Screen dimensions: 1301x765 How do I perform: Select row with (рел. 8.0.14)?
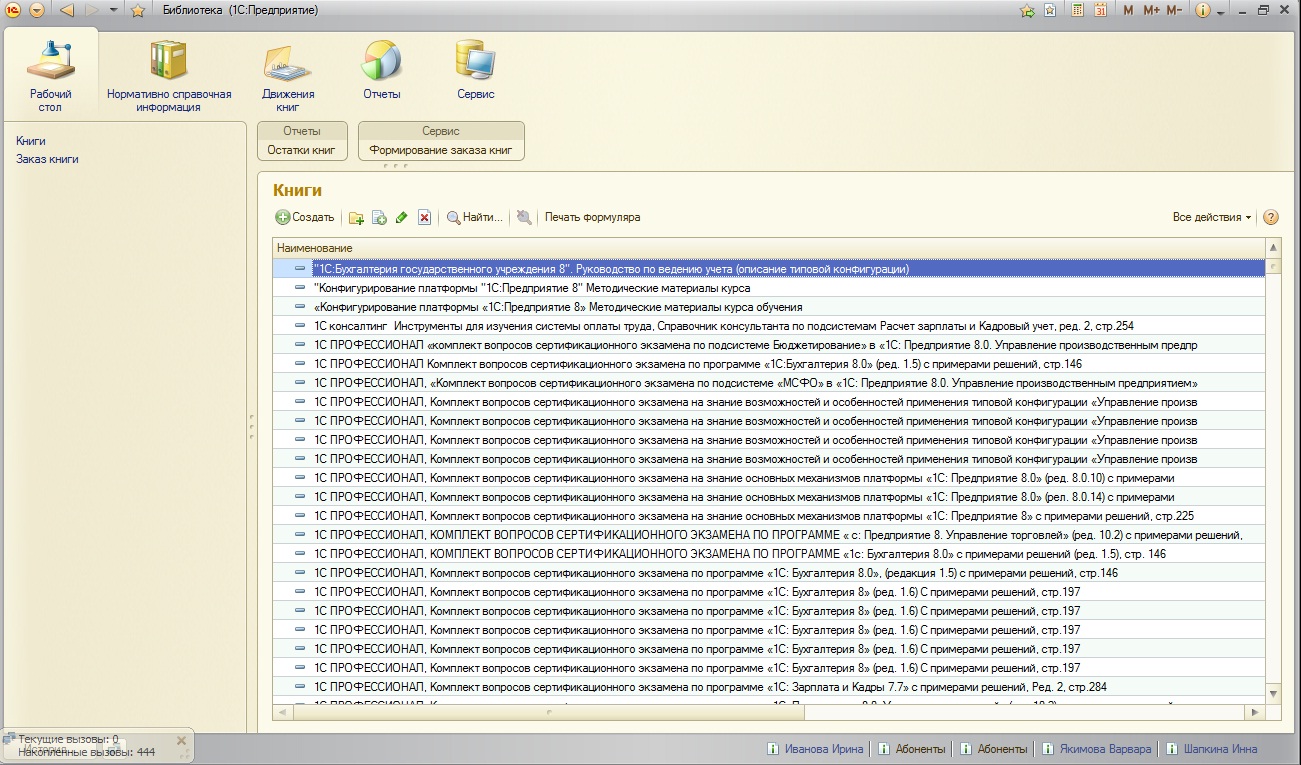click(769, 497)
